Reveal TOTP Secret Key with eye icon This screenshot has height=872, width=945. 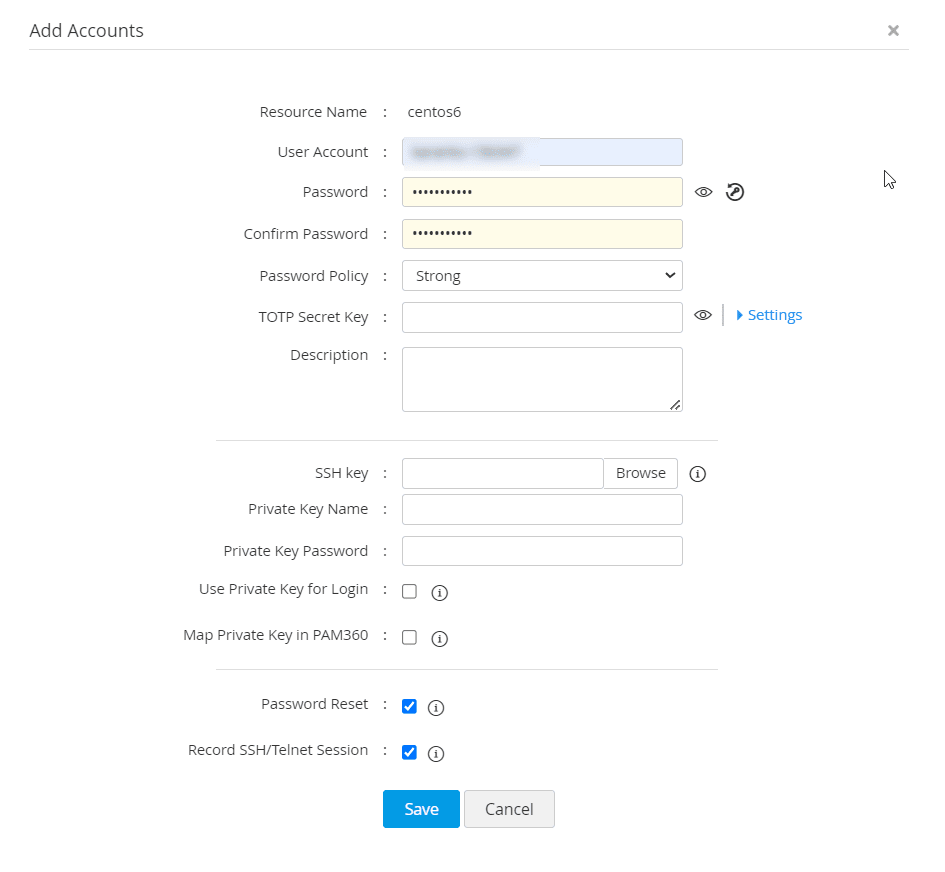coord(703,315)
